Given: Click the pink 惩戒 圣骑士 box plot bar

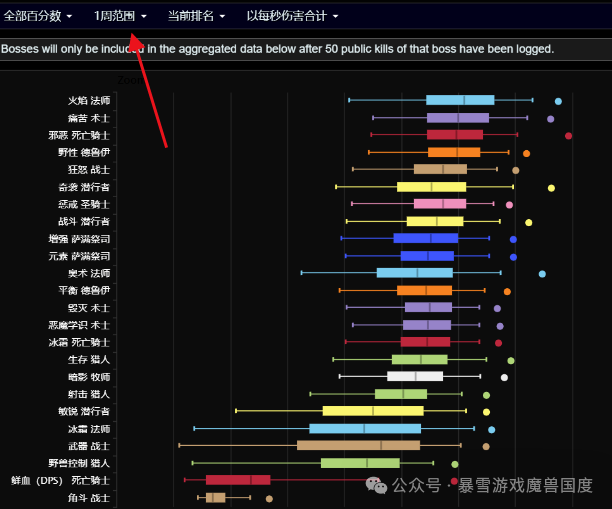Looking at the screenshot, I should (x=440, y=204).
